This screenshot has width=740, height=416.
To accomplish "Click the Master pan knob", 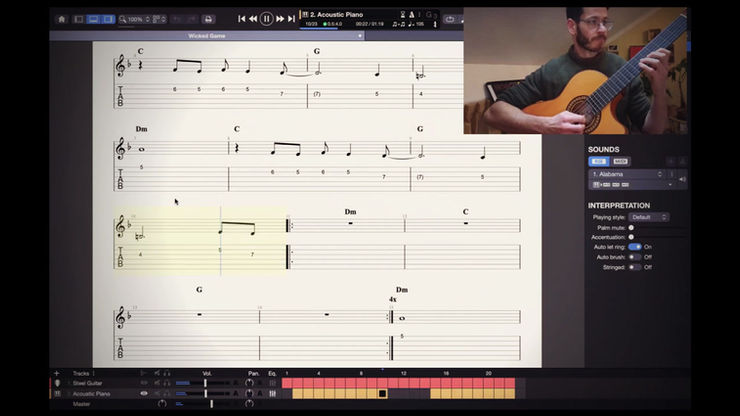I will click(x=249, y=404).
